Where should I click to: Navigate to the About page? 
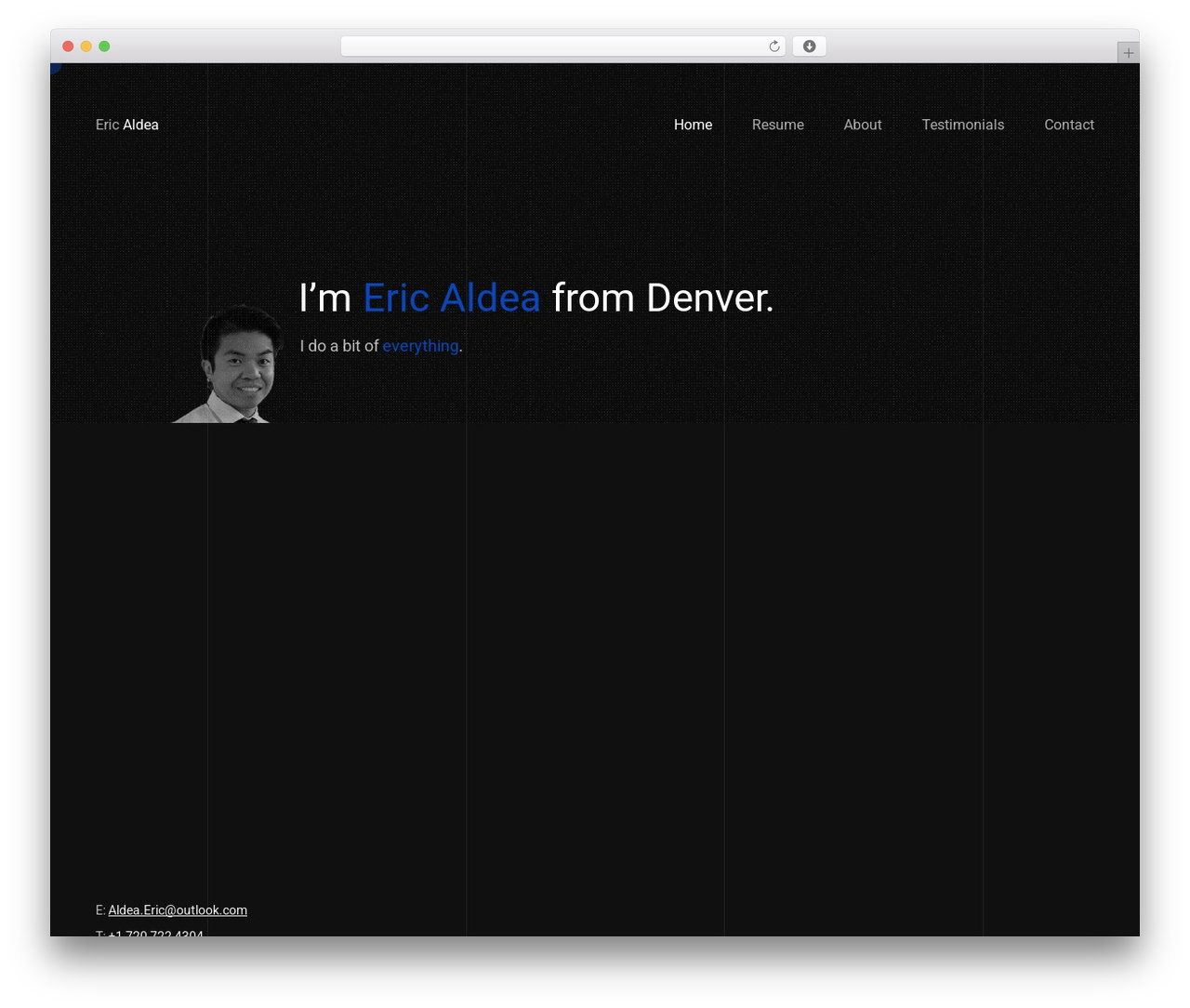point(863,125)
